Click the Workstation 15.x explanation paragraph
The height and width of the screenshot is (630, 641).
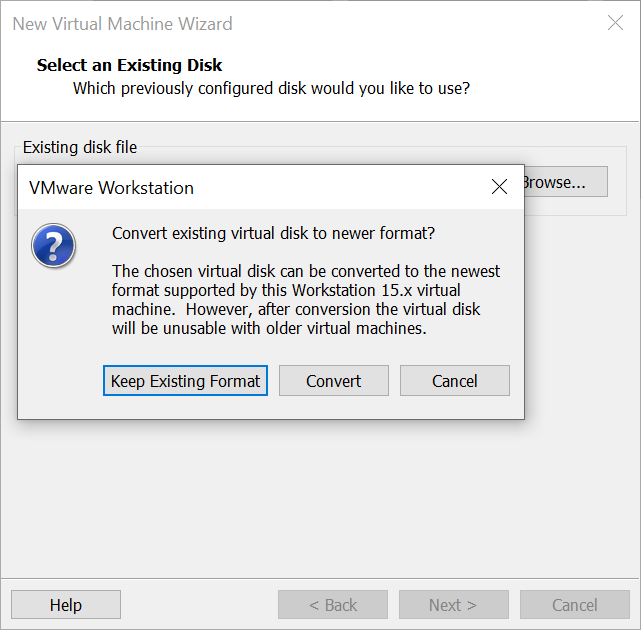306,300
